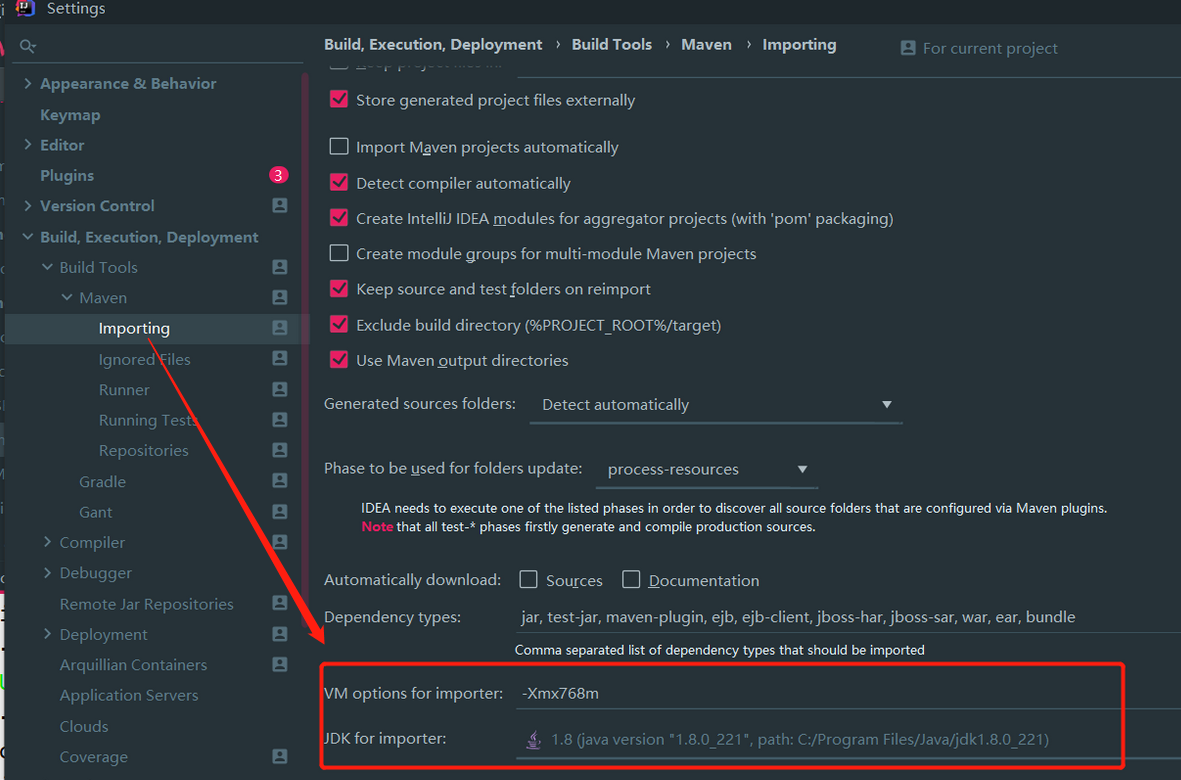
Task: Collapse the Maven node
Action: coord(67,297)
